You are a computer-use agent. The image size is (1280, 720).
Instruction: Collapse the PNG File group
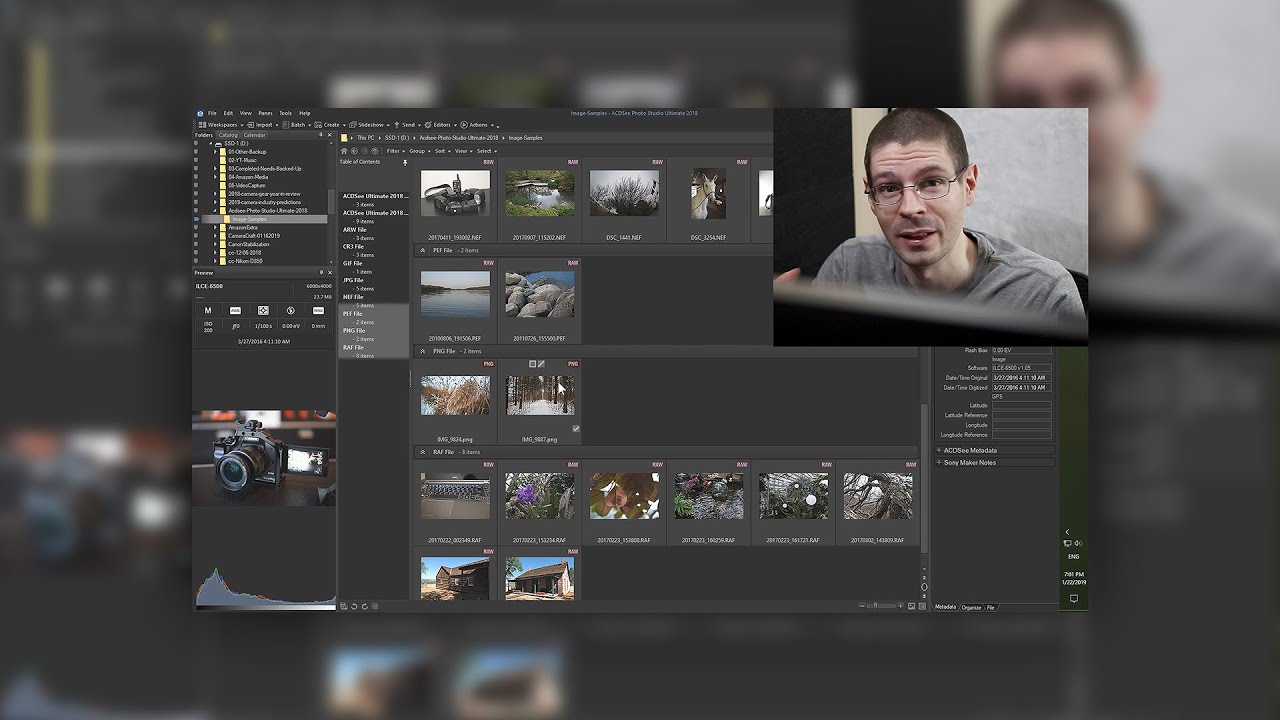423,351
